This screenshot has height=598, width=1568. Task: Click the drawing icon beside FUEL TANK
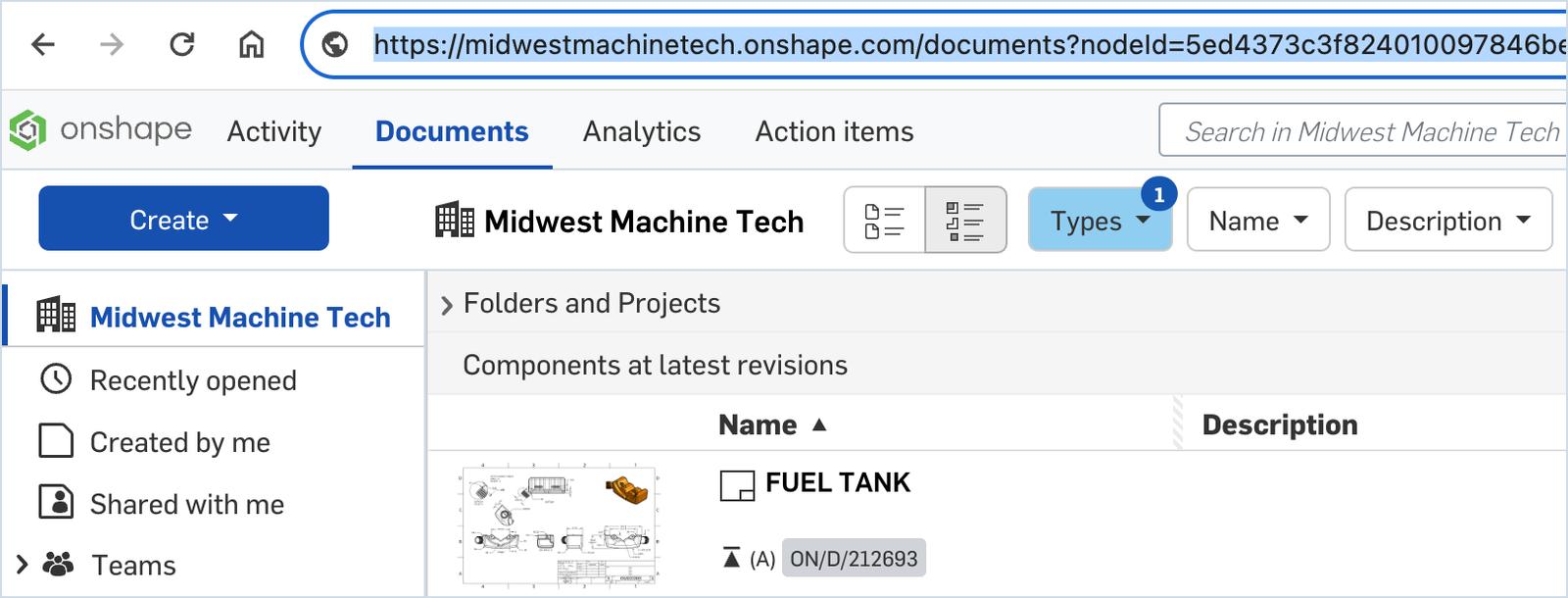point(737,484)
